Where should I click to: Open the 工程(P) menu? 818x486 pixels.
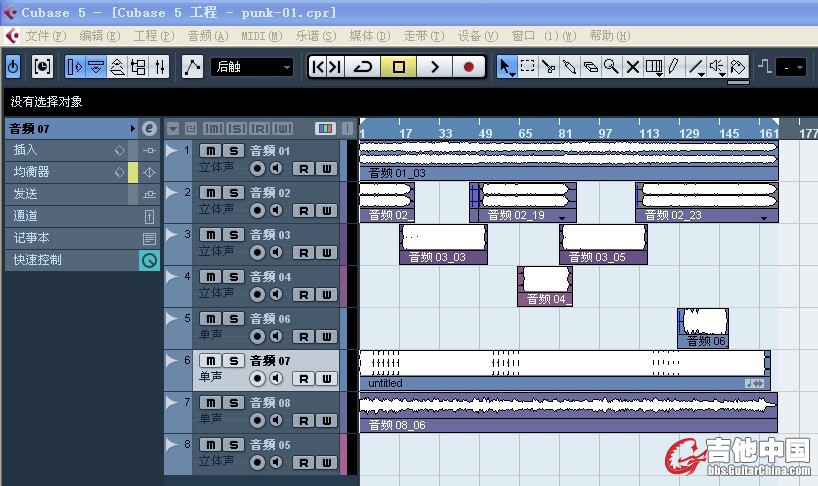(x=154, y=35)
